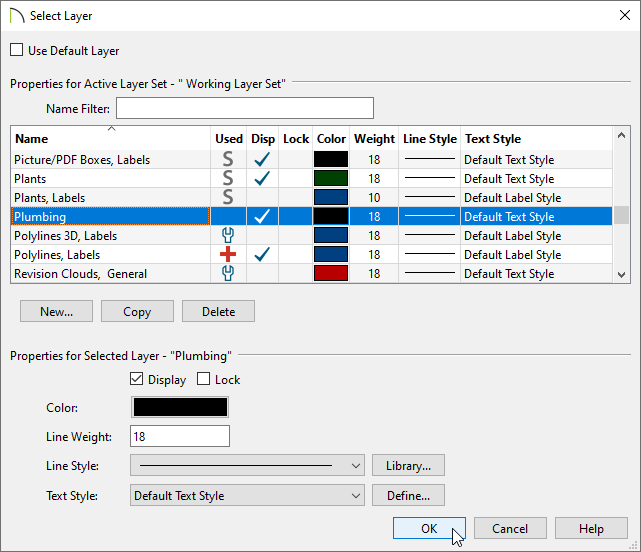Open the Text Style dropdown
641x552 pixels.
click(x=247, y=496)
